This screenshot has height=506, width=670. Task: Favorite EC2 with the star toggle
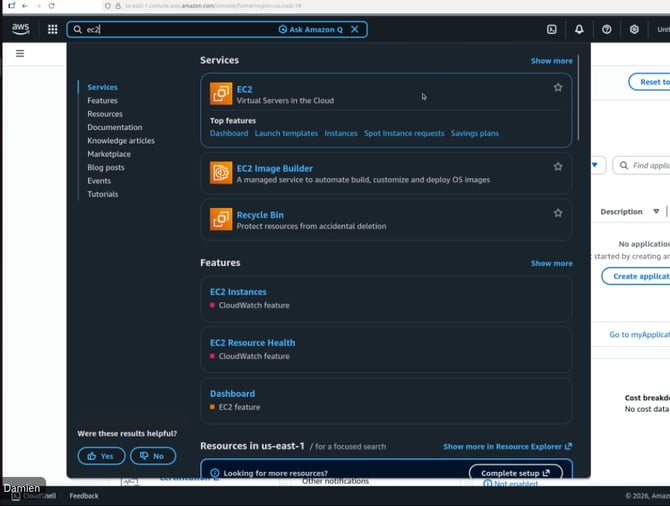coord(558,88)
